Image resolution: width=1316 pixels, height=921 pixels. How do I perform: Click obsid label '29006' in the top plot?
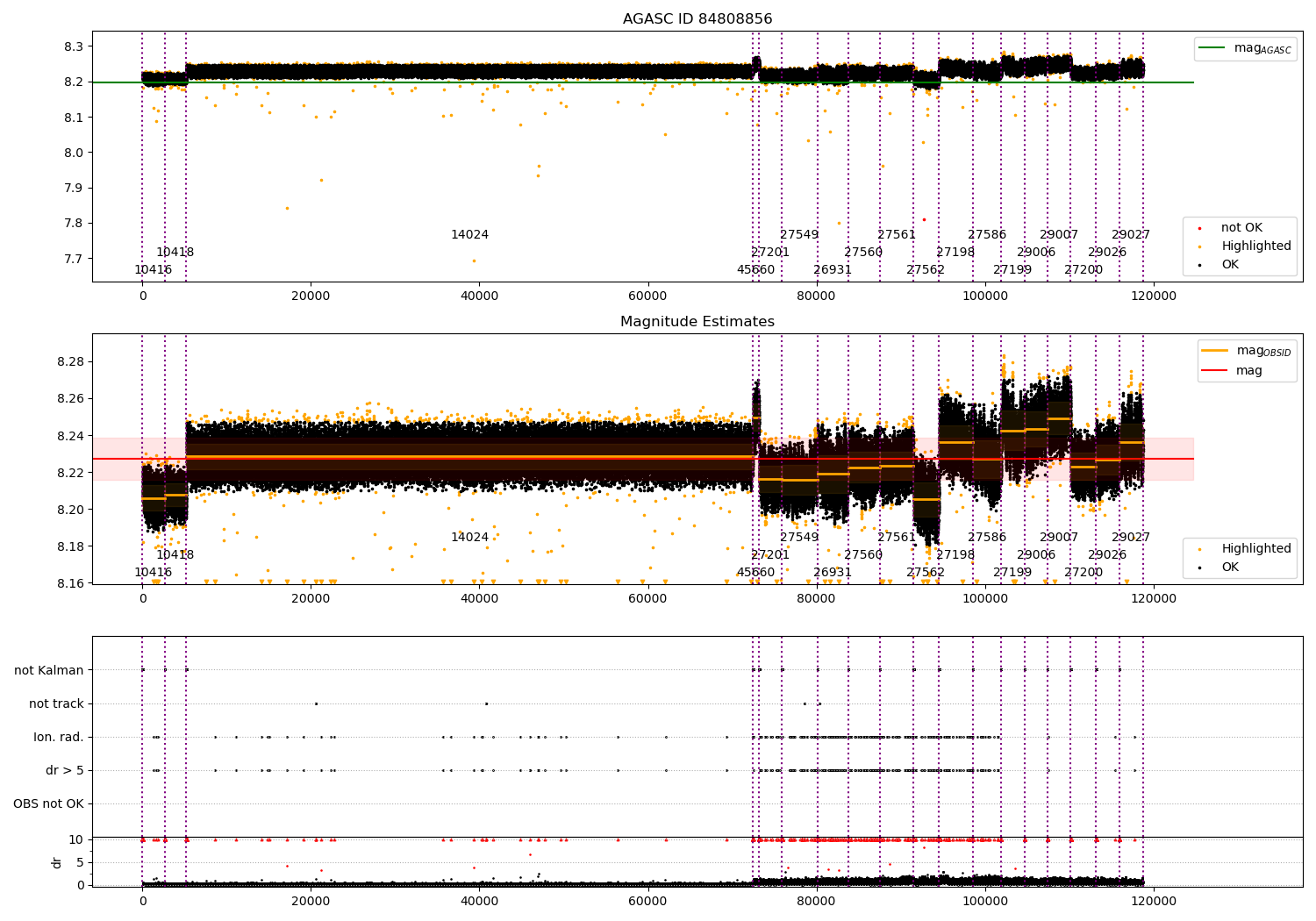(1036, 253)
